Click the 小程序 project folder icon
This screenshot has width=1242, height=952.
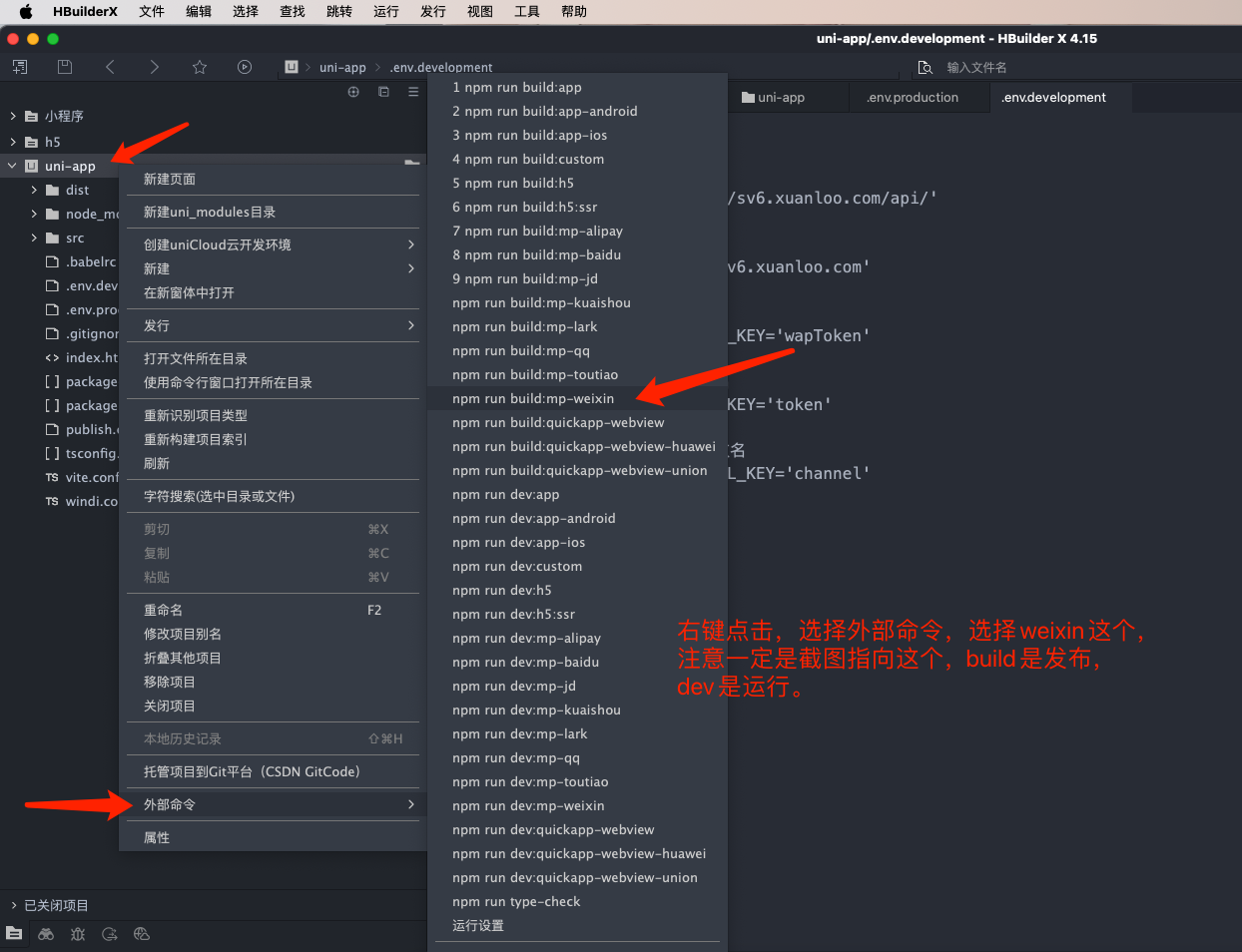(x=31, y=116)
